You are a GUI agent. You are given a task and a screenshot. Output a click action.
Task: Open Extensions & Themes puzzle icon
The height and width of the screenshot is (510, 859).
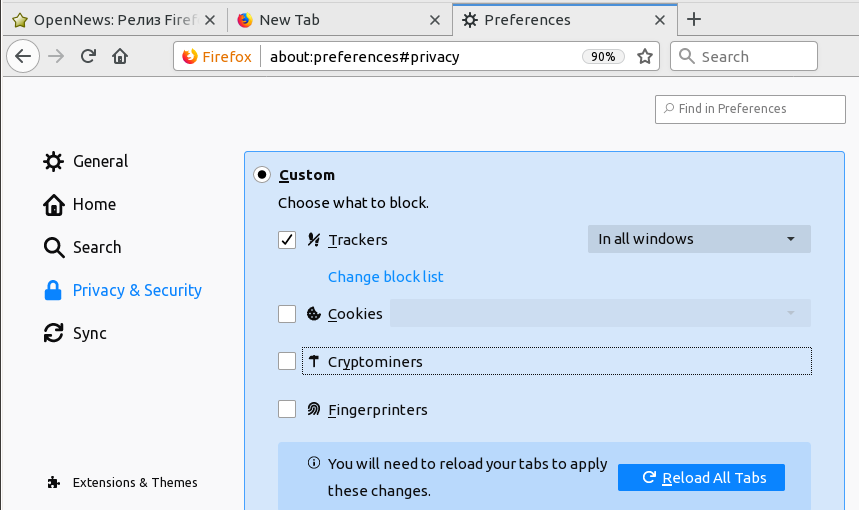[54, 483]
